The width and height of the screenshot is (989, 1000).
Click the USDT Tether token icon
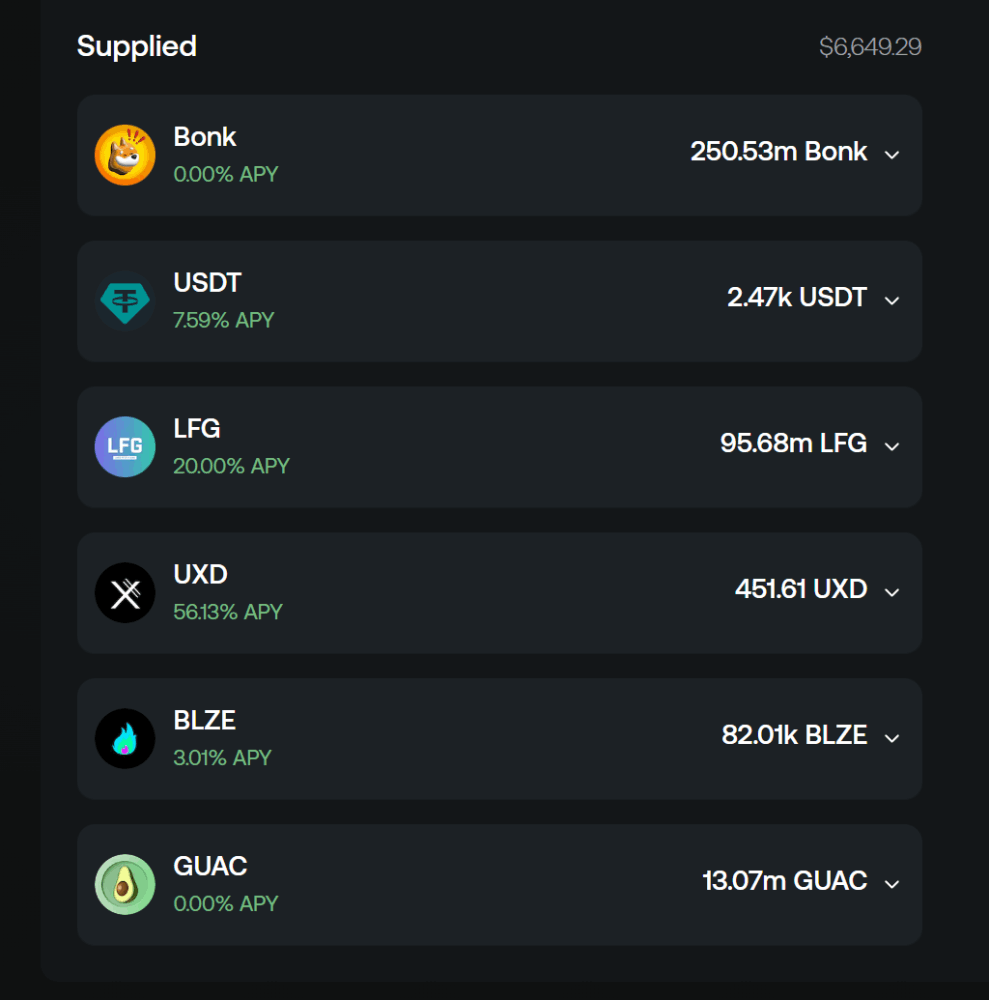pos(125,301)
